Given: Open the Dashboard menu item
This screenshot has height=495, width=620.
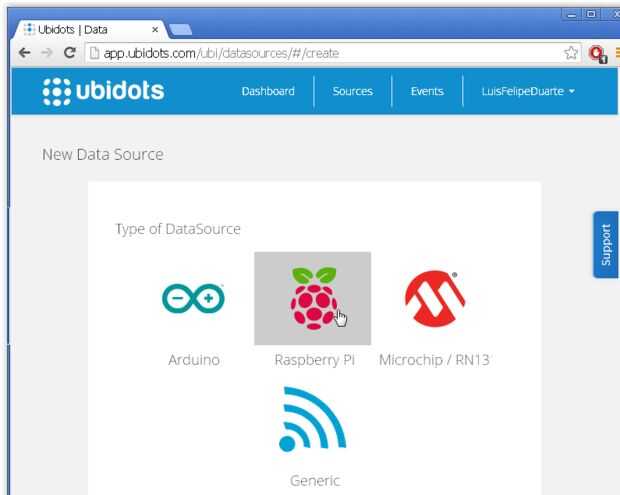Looking at the screenshot, I should (x=268, y=91).
